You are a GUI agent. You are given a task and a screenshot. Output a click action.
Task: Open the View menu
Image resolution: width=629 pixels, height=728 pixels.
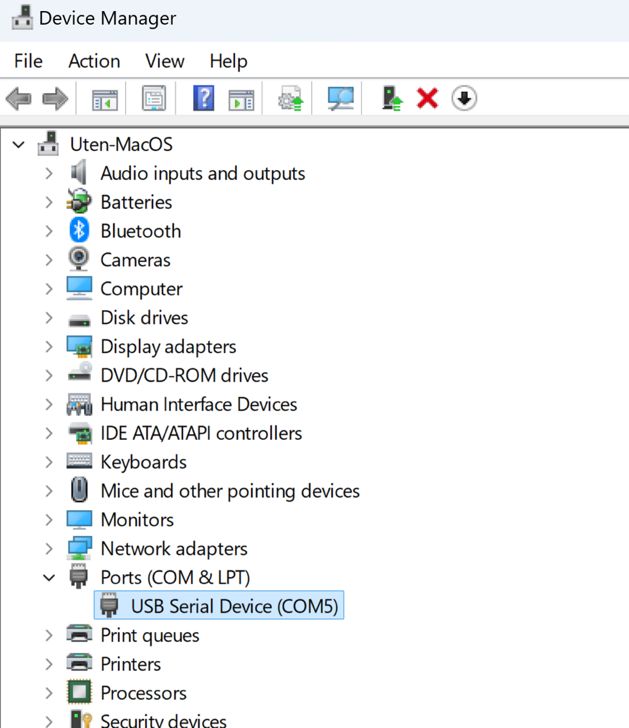click(x=164, y=61)
